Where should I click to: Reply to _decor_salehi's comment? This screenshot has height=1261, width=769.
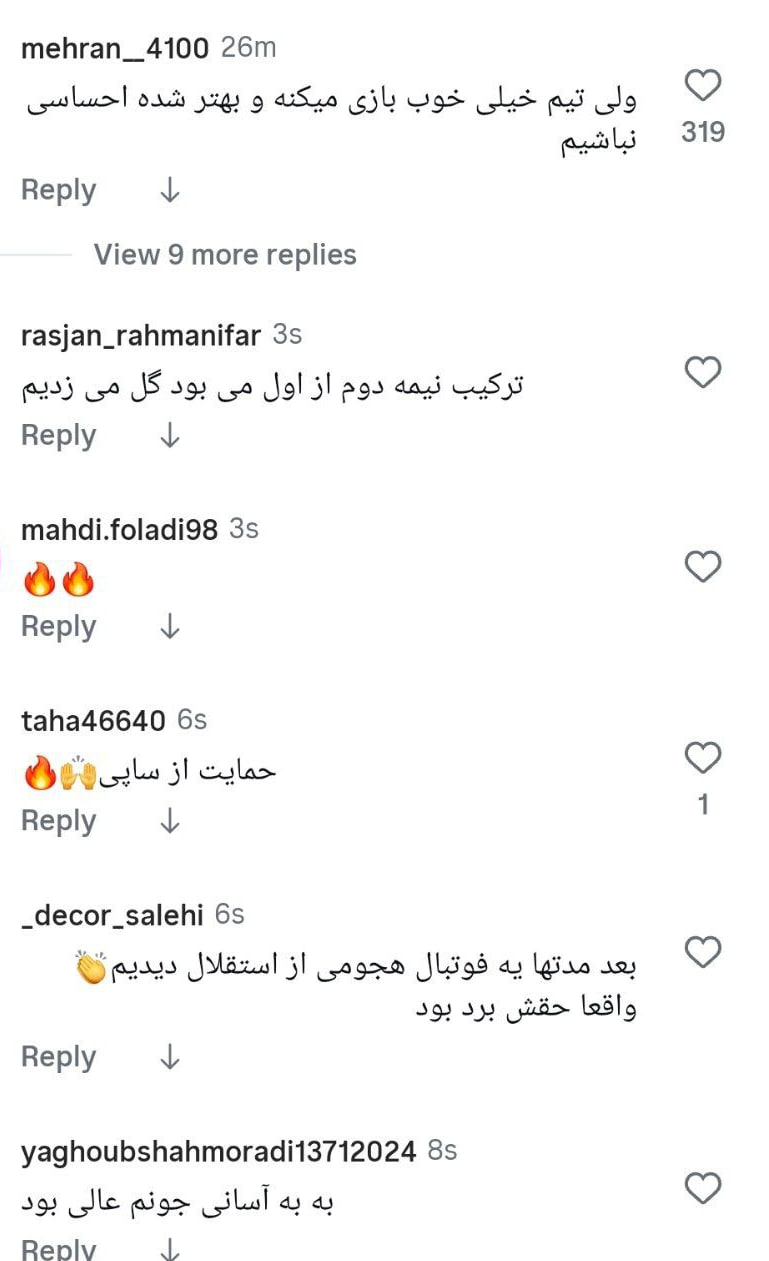(x=59, y=1056)
